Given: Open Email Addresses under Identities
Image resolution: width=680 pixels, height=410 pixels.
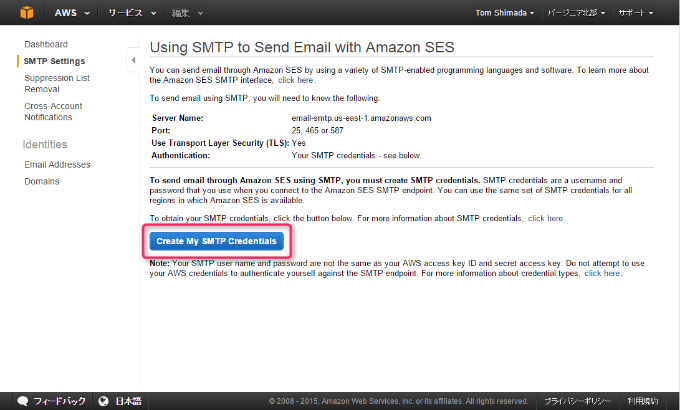Looking at the screenshot, I should [x=57, y=164].
